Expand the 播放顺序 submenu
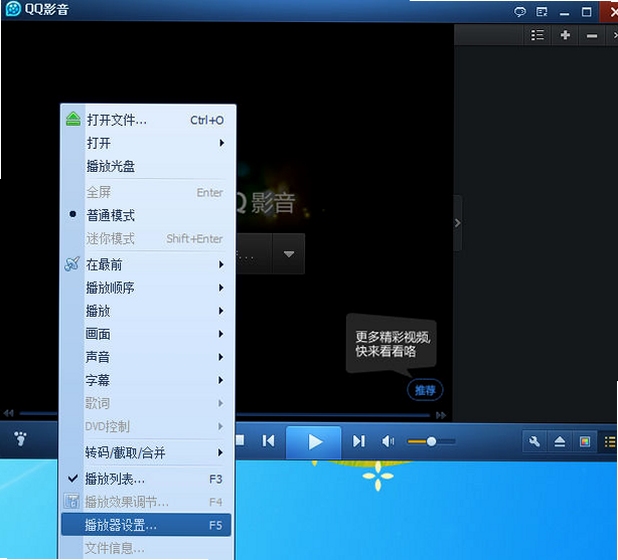The width and height of the screenshot is (618, 560). point(146,288)
